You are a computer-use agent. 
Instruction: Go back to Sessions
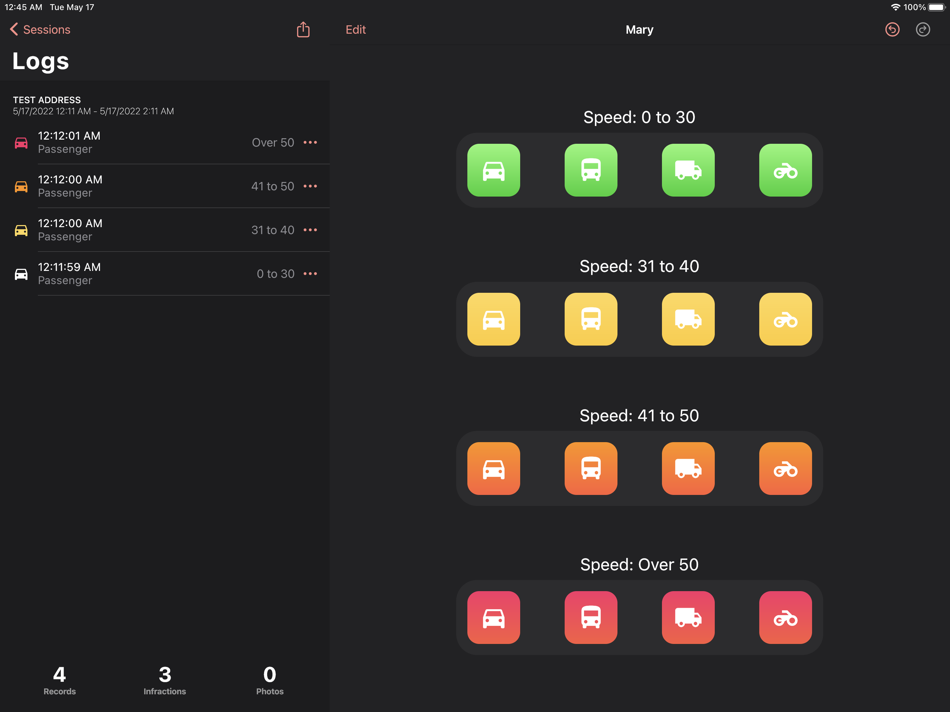pos(40,29)
